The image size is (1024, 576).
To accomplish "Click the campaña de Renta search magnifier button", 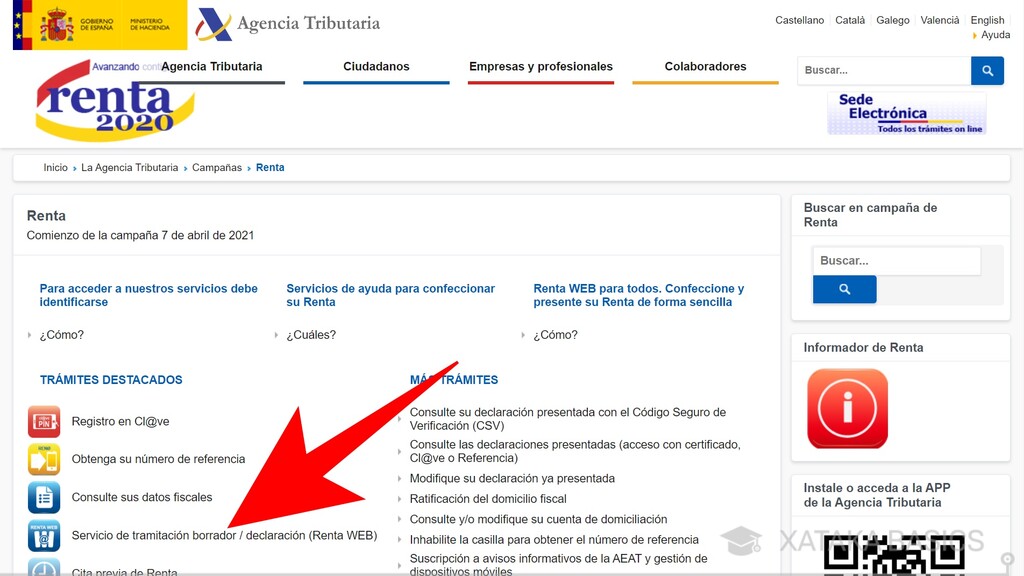I will 844,289.
